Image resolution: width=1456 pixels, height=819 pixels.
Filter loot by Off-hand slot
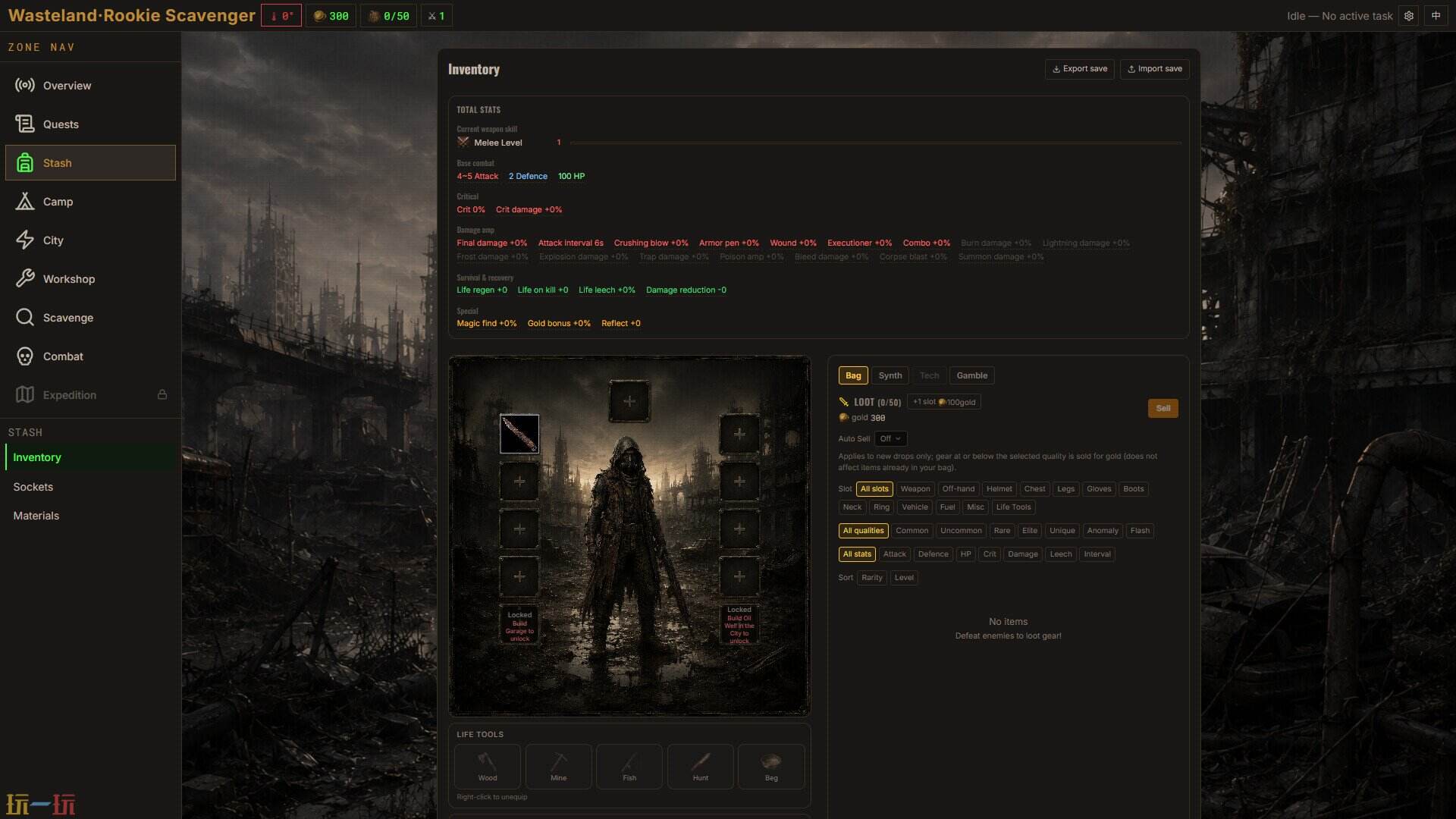point(959,489)
